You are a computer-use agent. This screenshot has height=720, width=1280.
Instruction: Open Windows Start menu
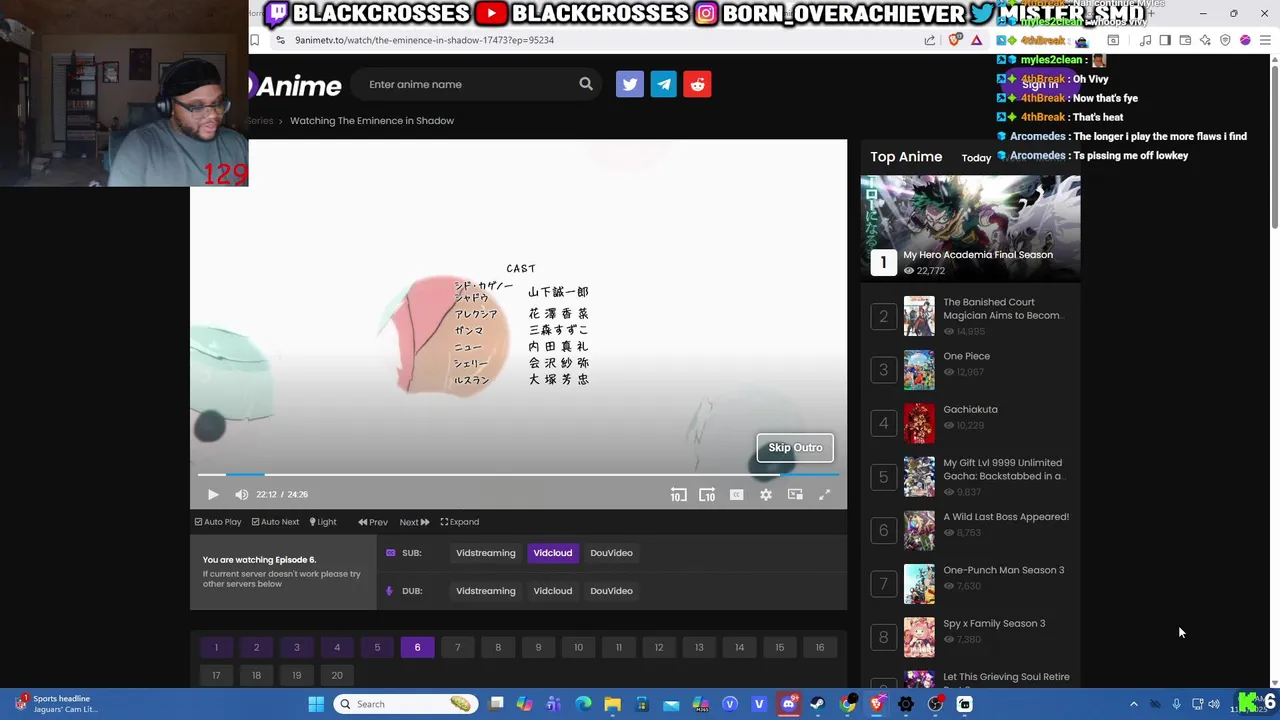pos(316,704)
